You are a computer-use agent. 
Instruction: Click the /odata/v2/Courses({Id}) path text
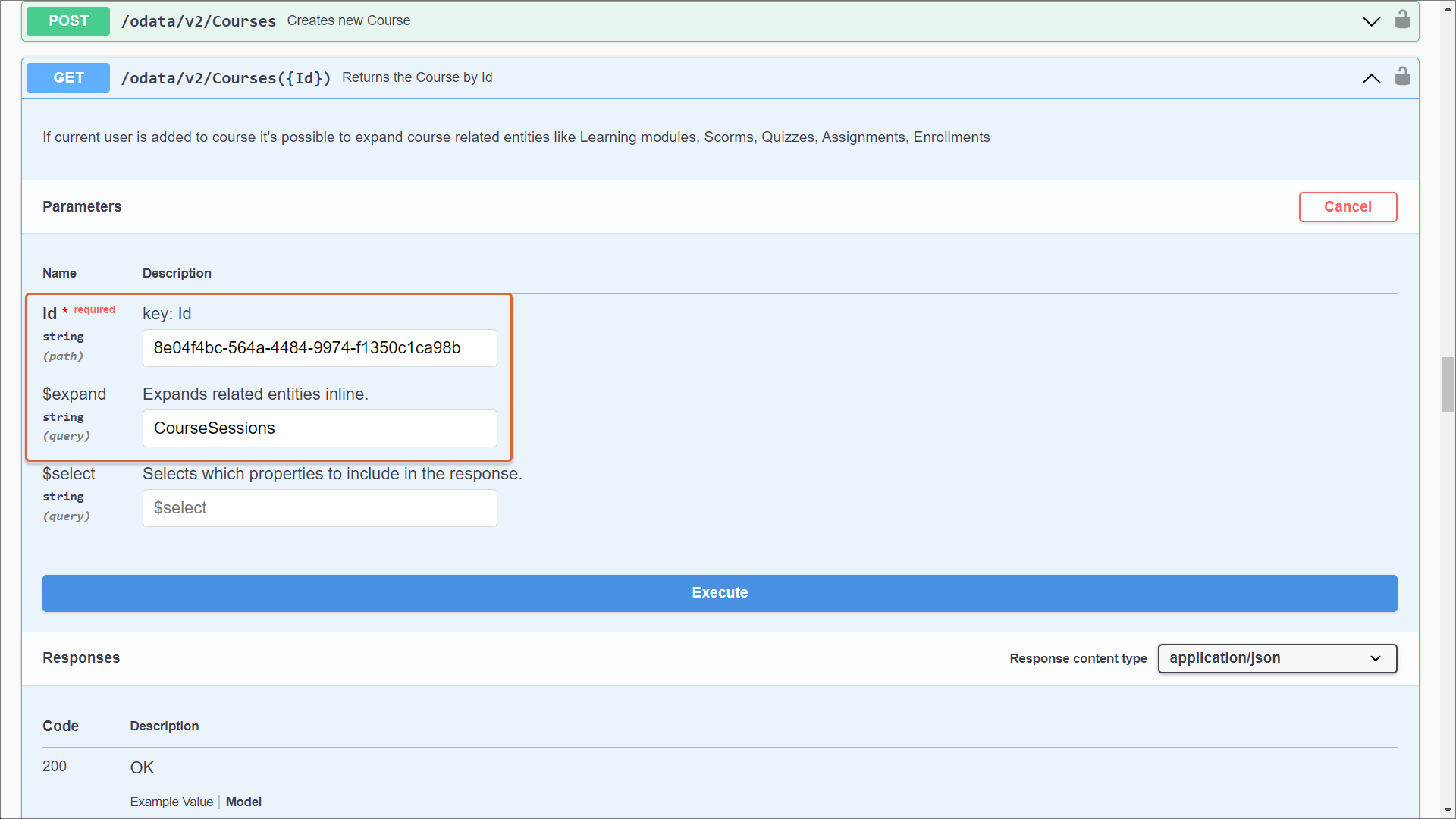(x=226, y=78)
